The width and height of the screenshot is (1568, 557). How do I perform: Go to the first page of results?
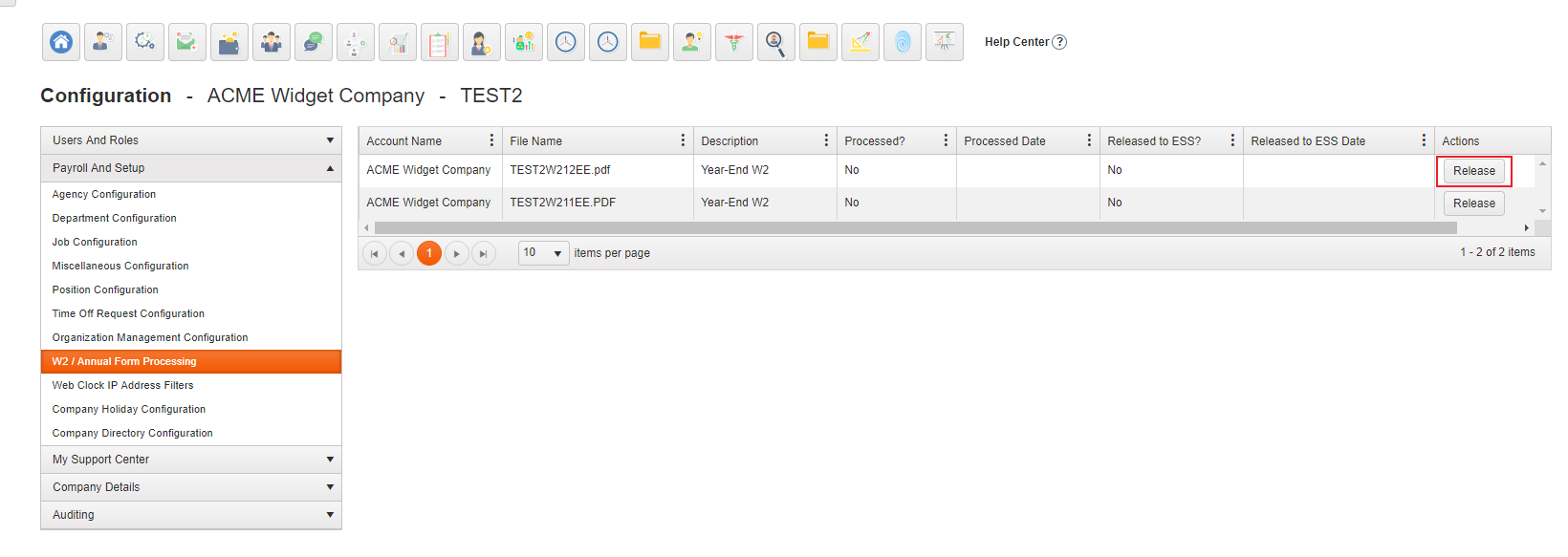tap(374, 253)
